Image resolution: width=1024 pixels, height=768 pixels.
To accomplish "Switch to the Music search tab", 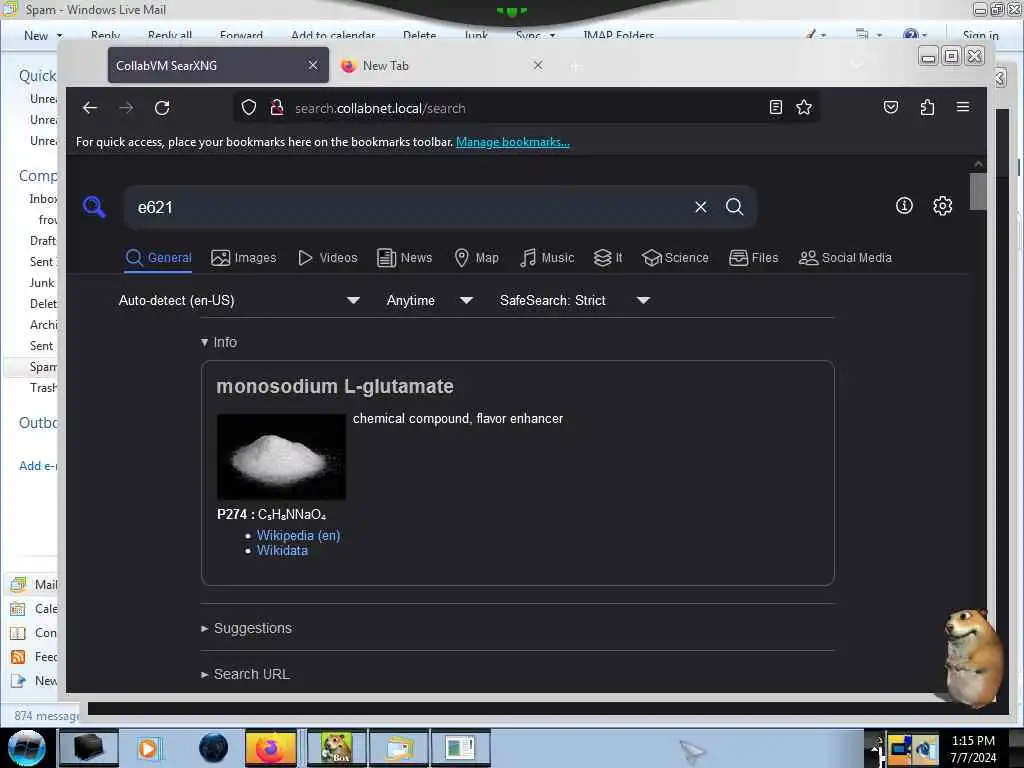I will 547,258.
